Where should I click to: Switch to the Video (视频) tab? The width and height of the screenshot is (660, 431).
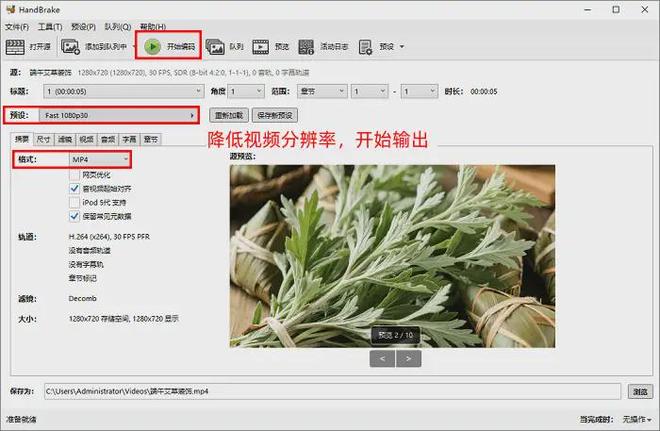click(86, 139)
